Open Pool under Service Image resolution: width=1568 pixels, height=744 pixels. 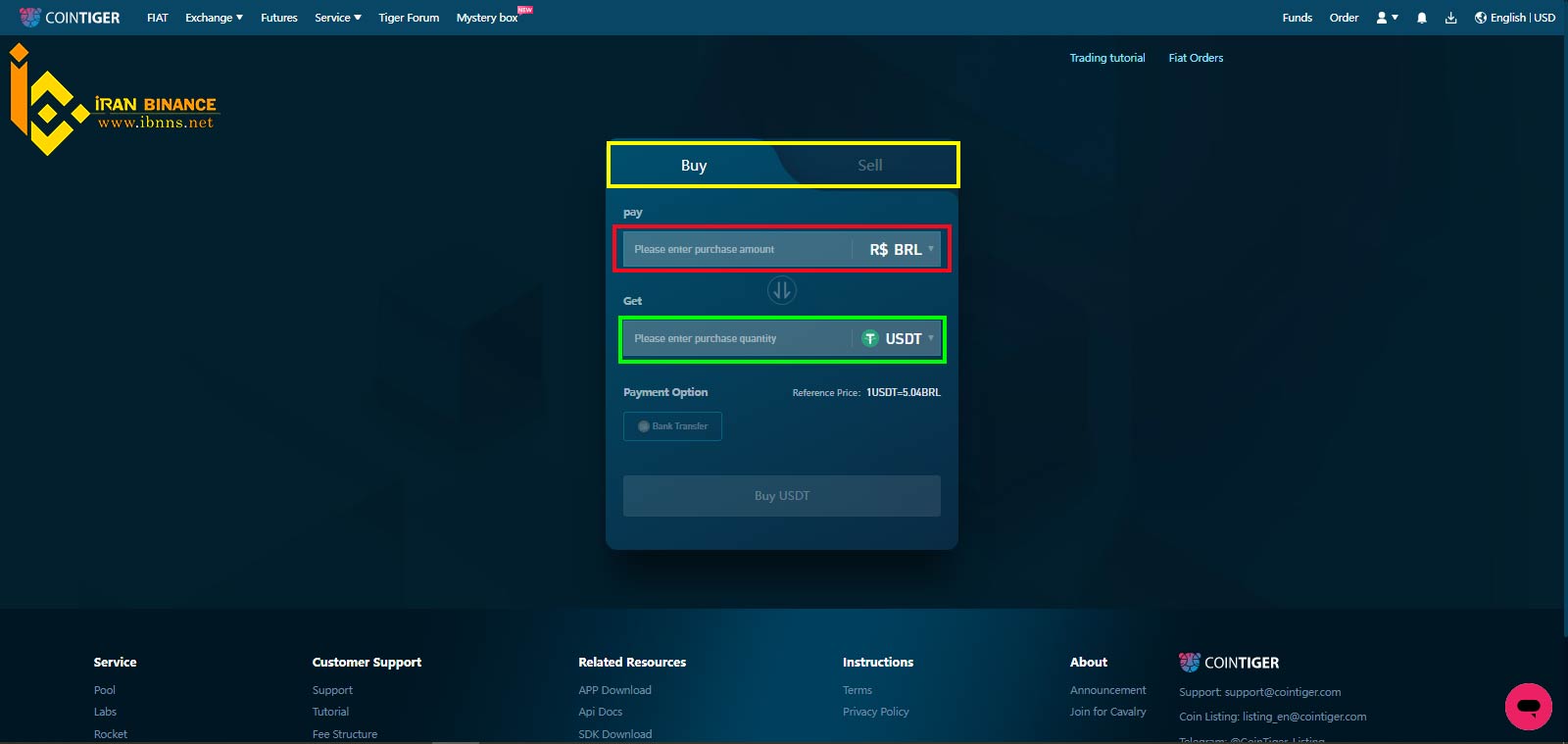click(x=105, y=690)
